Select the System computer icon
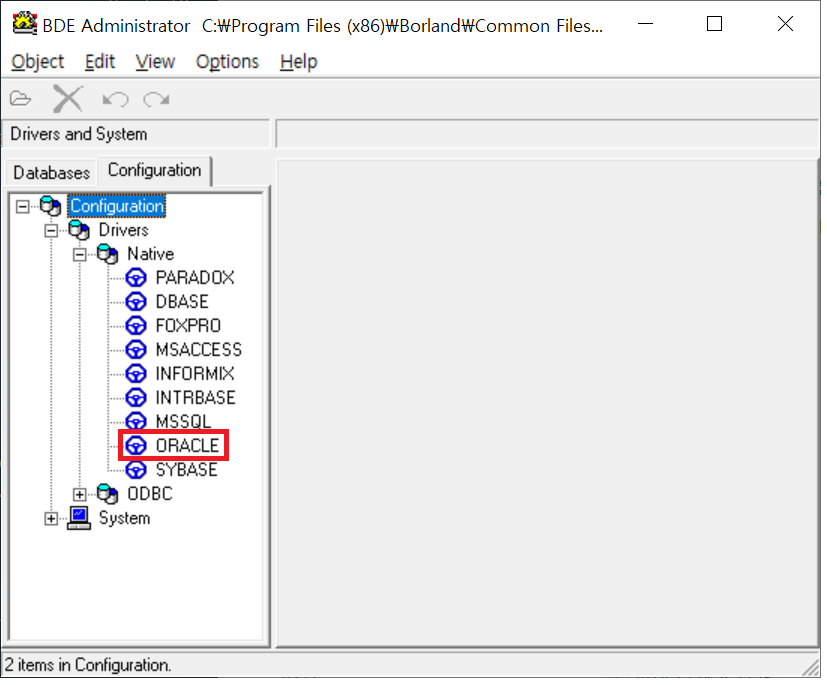 pyautogui.click(x=79, y=518)
